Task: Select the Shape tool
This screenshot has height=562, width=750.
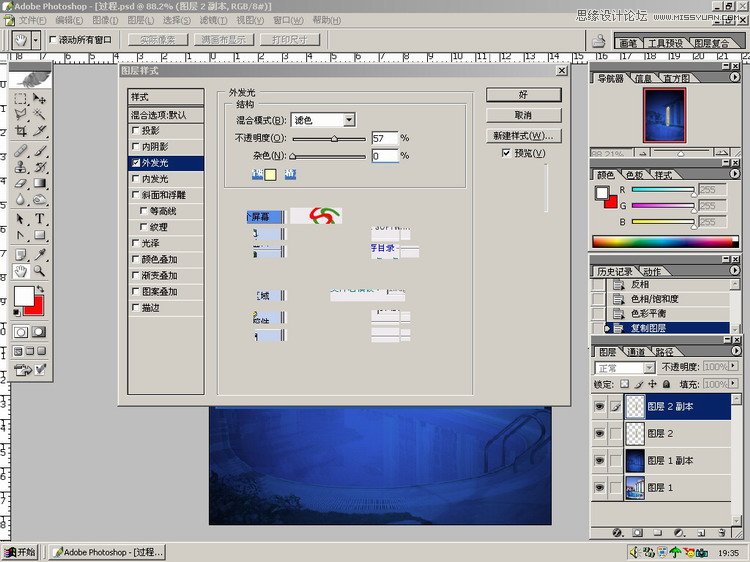Action: pos(39,235)
